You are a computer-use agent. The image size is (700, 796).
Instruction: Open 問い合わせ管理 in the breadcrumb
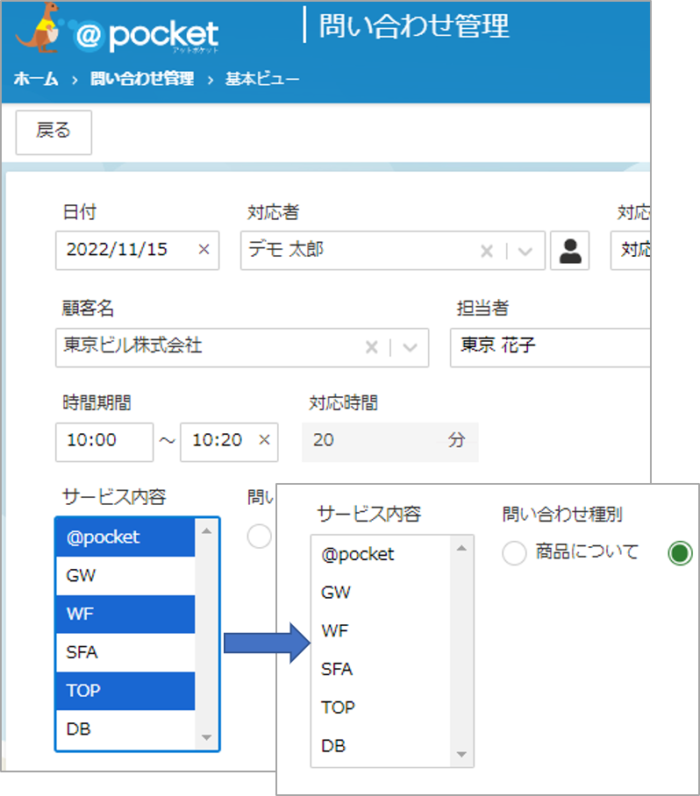pyautogui.click(x=142, y=79)
